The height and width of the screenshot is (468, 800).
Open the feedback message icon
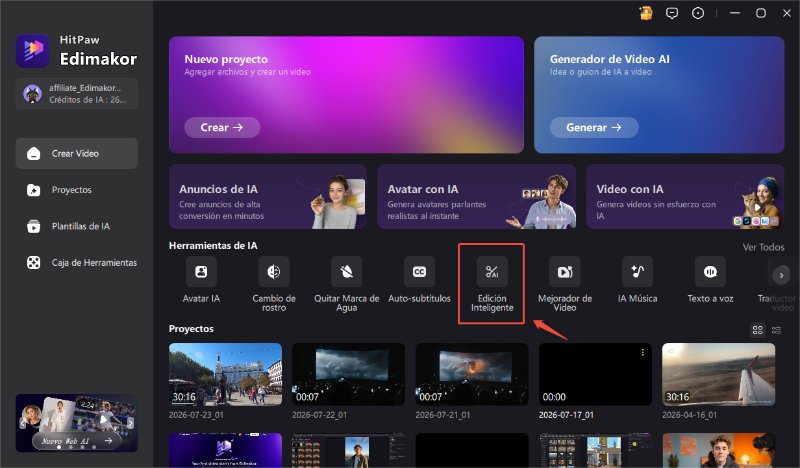pyautogui.click(x=672, y=13)
